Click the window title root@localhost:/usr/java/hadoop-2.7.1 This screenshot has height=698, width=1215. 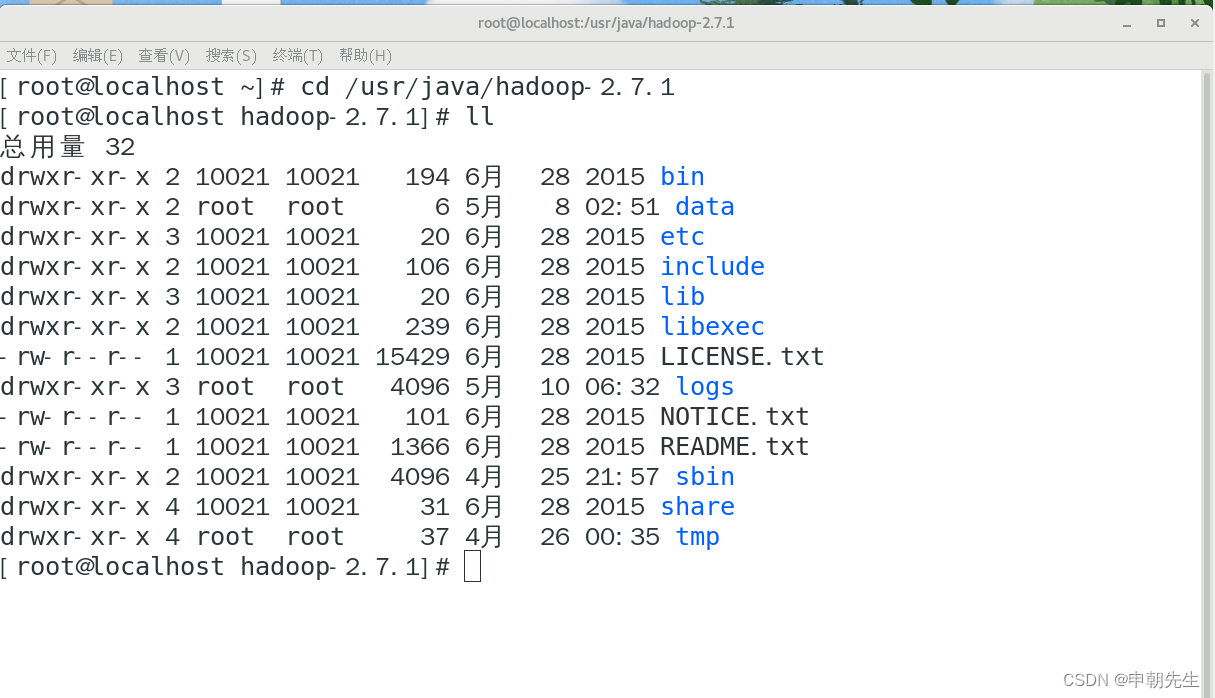click(606, 23)
